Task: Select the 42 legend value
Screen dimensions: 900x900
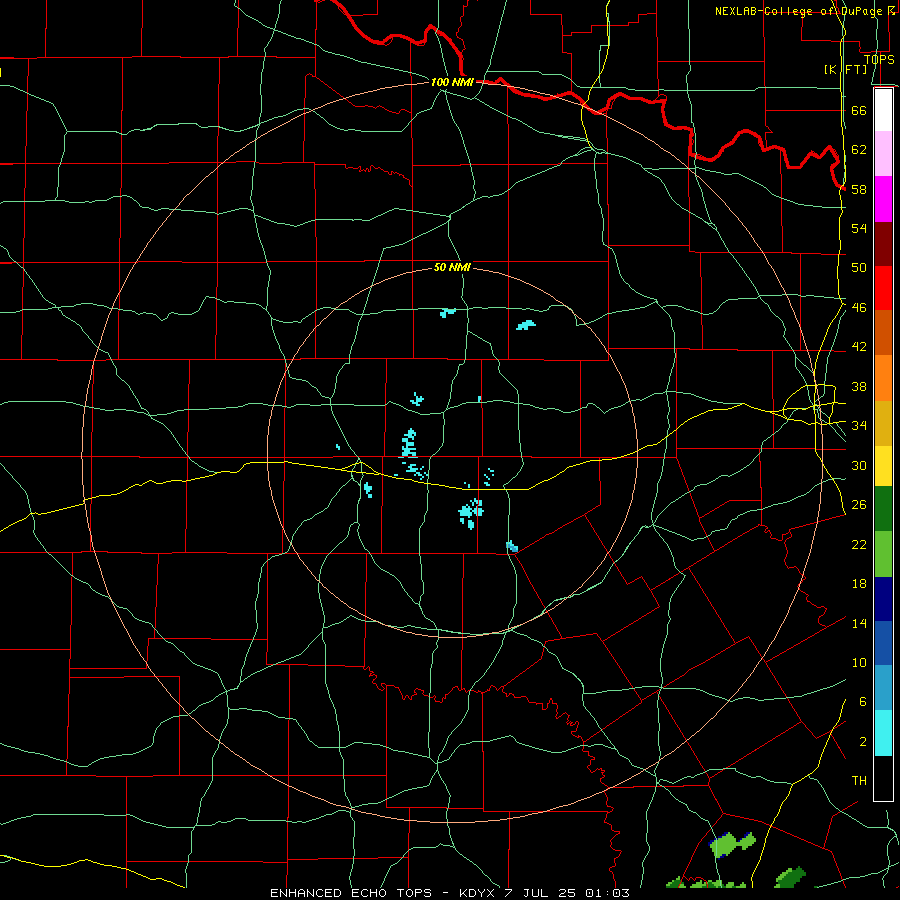Action: 859,347
